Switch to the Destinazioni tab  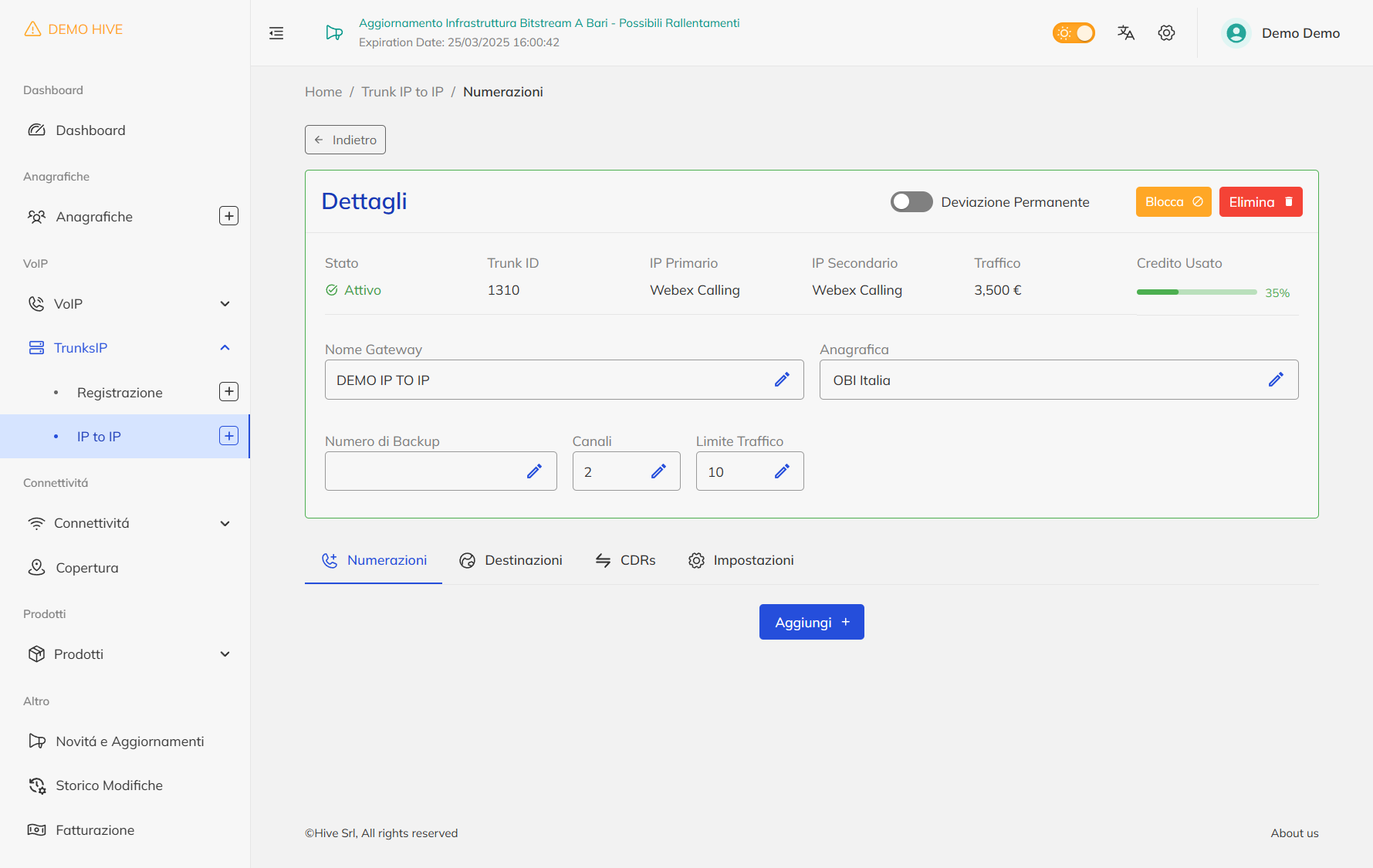click(511, 560)
